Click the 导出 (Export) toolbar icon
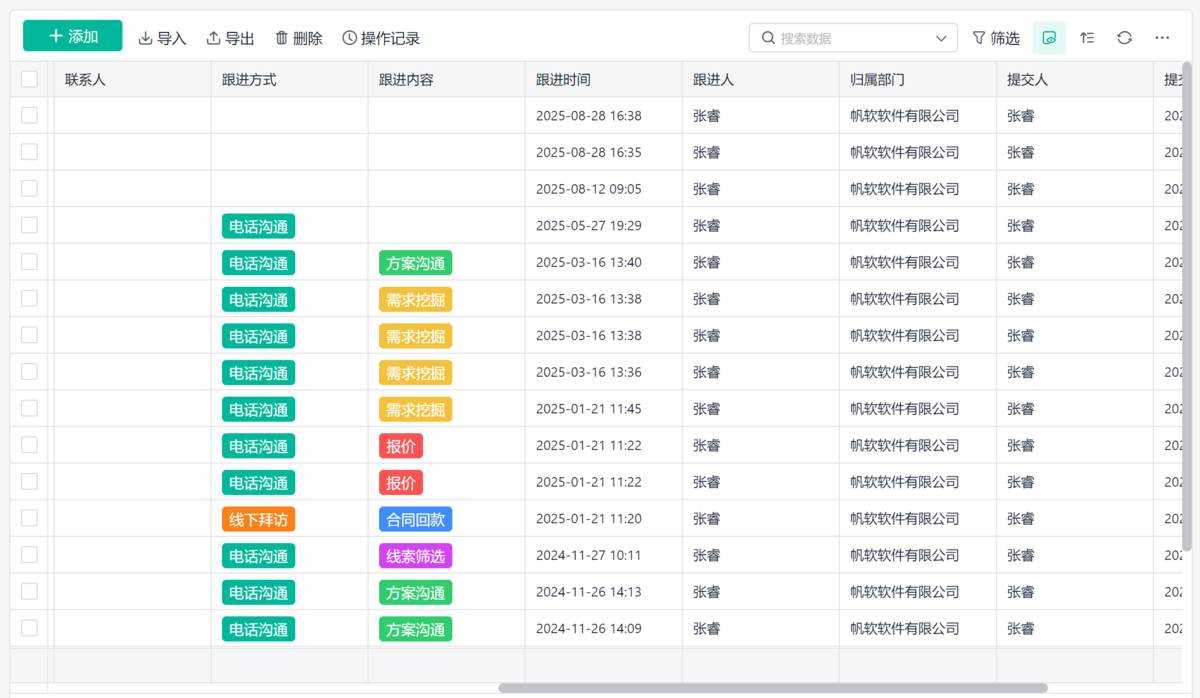 (214, 38)
